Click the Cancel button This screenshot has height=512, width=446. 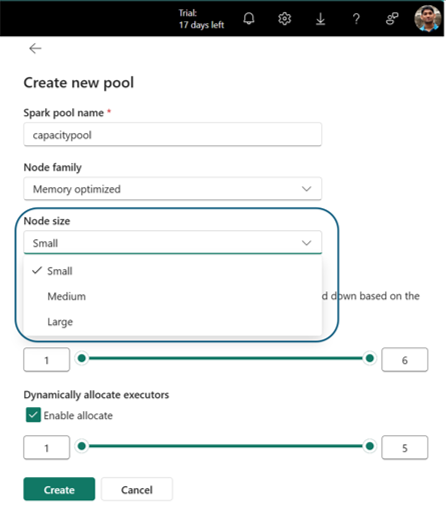tap(137, 489)
